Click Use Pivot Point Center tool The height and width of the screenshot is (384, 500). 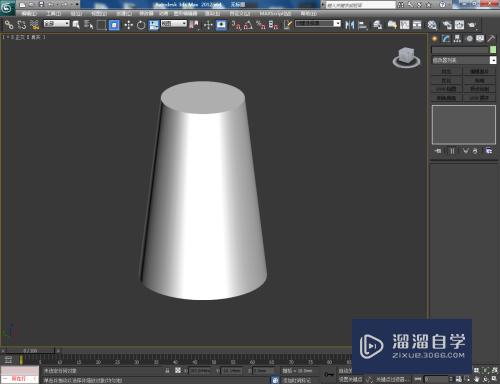[x=194, y=25]
